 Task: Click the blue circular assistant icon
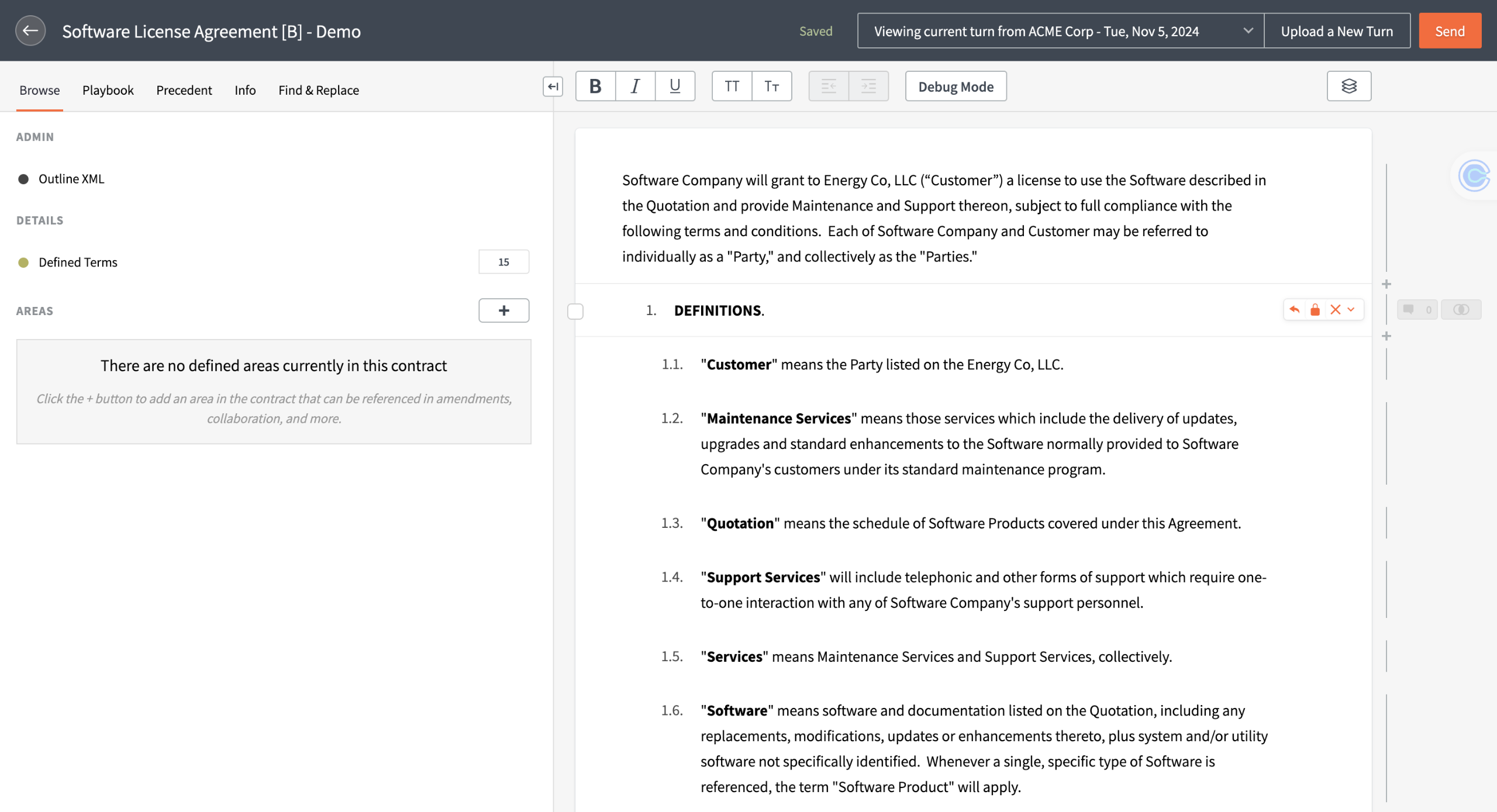coord(1474,175)
